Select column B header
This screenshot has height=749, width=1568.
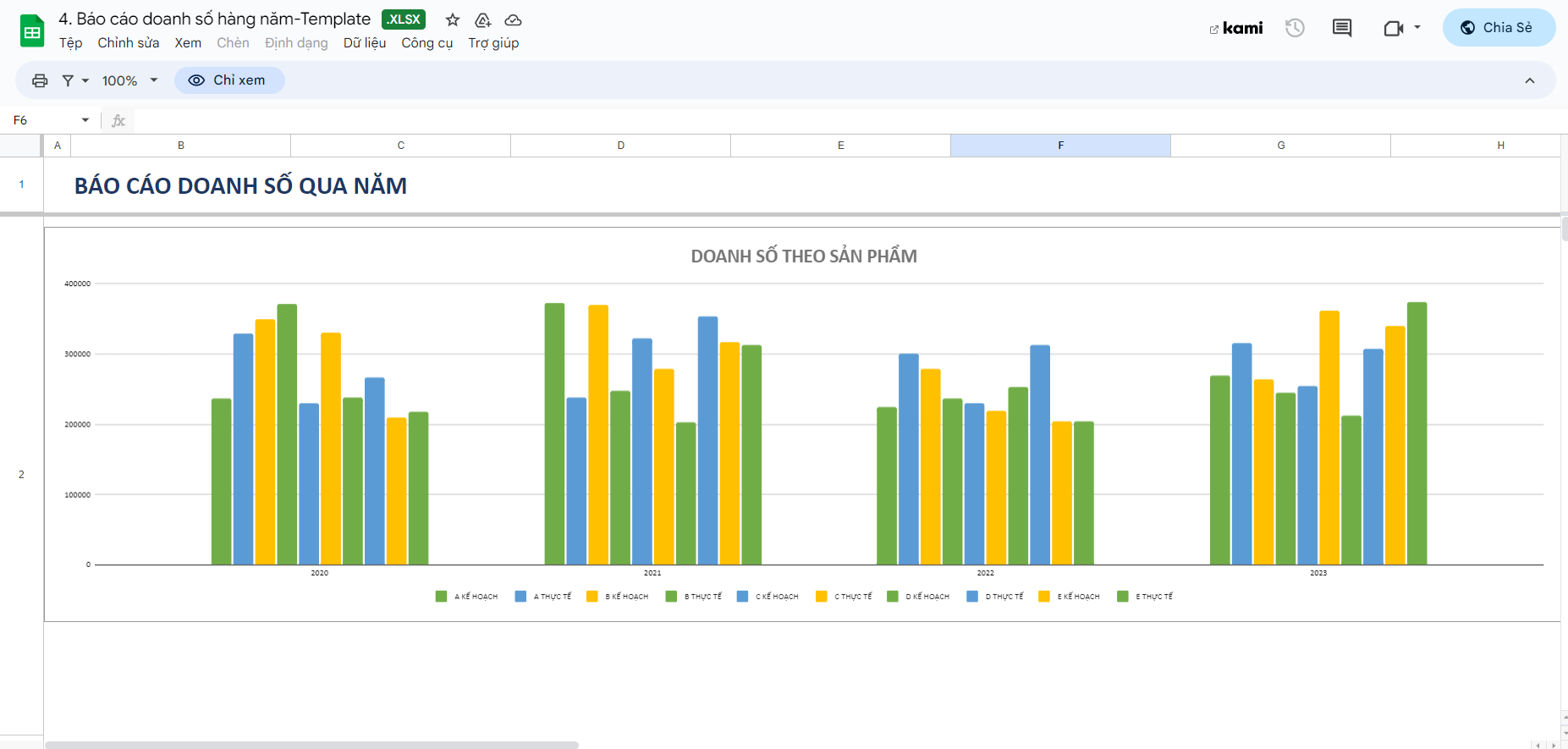pos(181,146)
